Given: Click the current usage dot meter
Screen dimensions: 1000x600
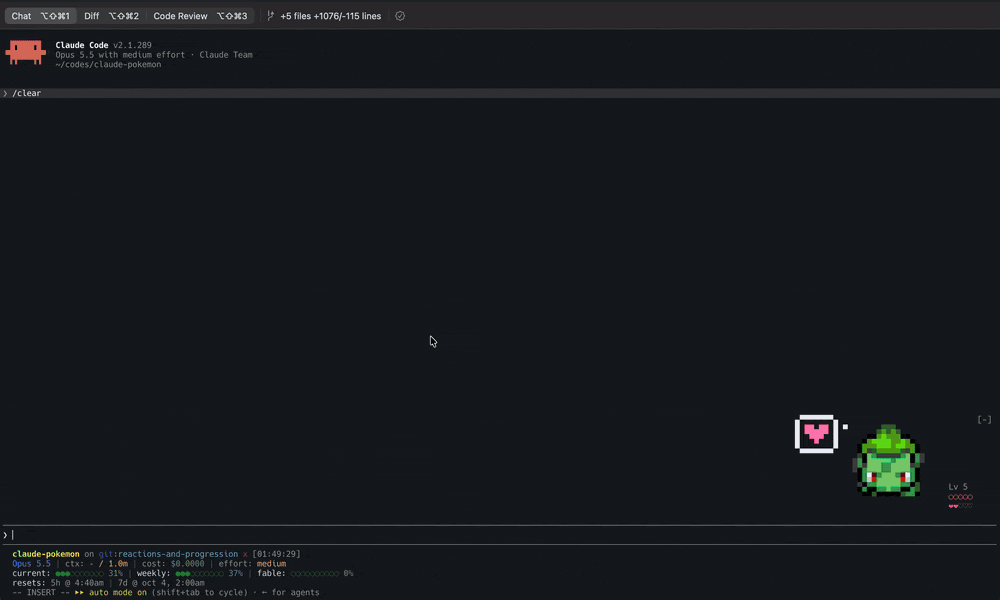Looking at the screenshot, I should coord(79,573).
